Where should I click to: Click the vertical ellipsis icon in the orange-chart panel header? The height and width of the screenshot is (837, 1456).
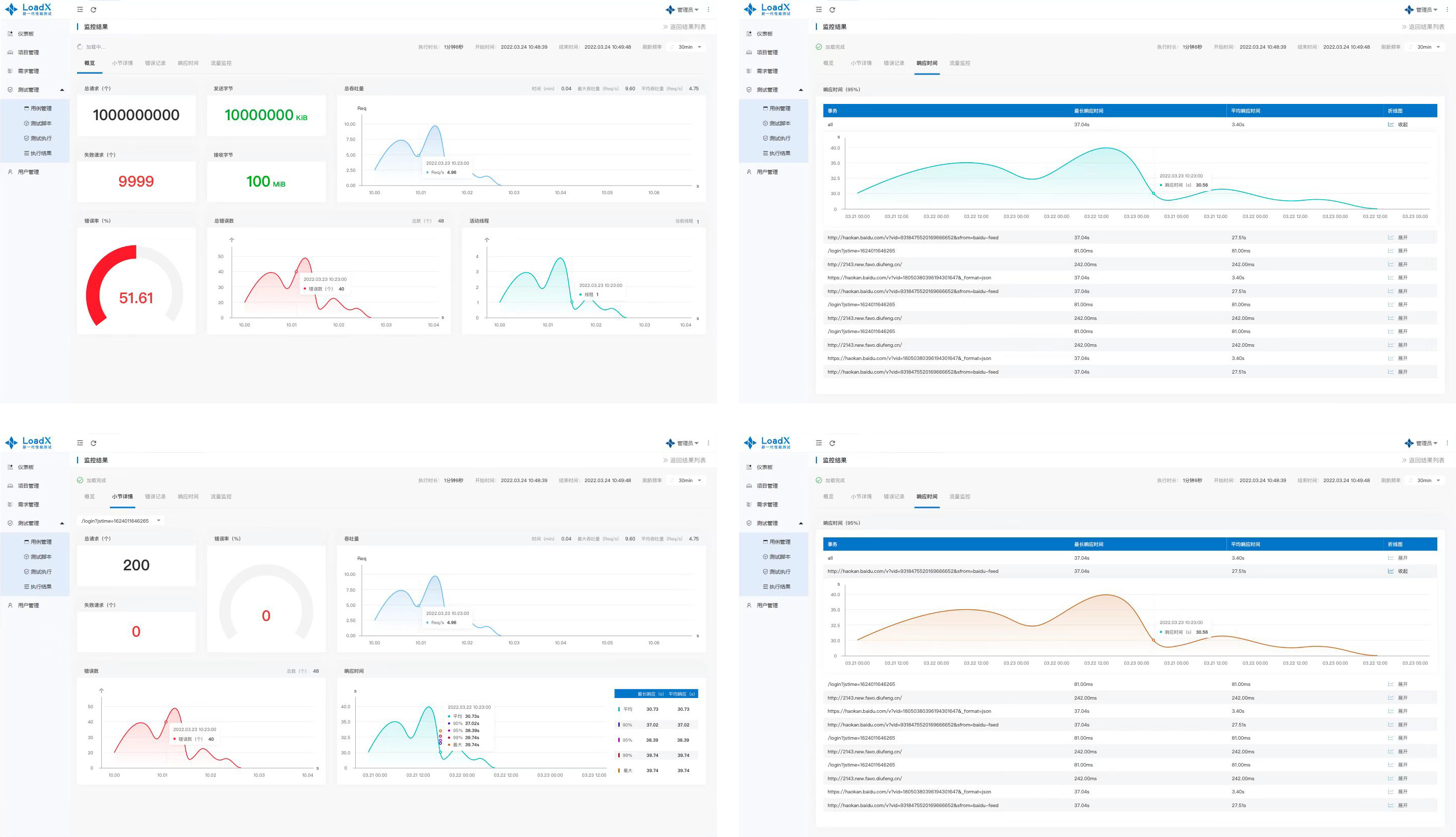[1447, 443]
